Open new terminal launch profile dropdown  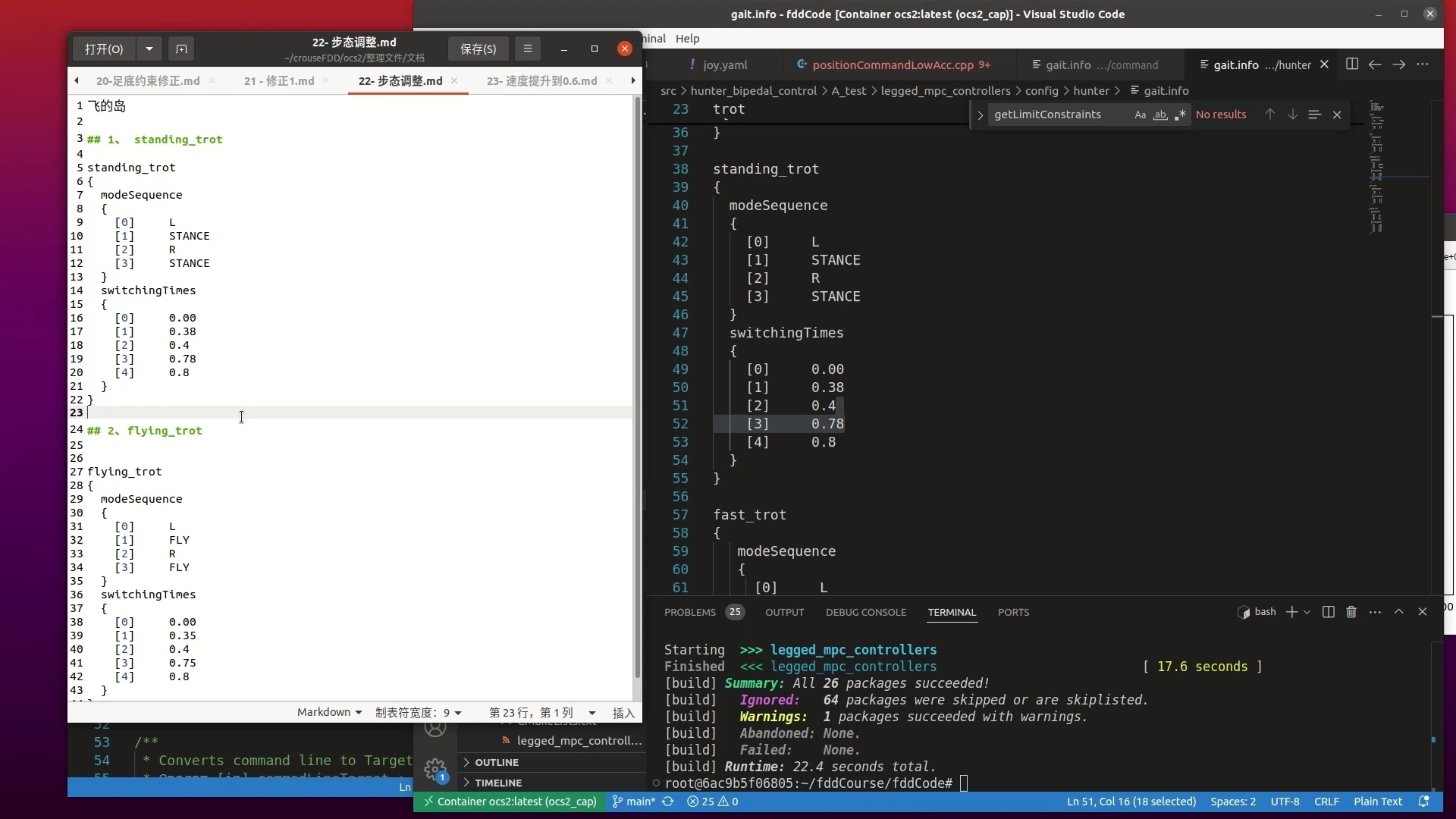coord(1307,612)
